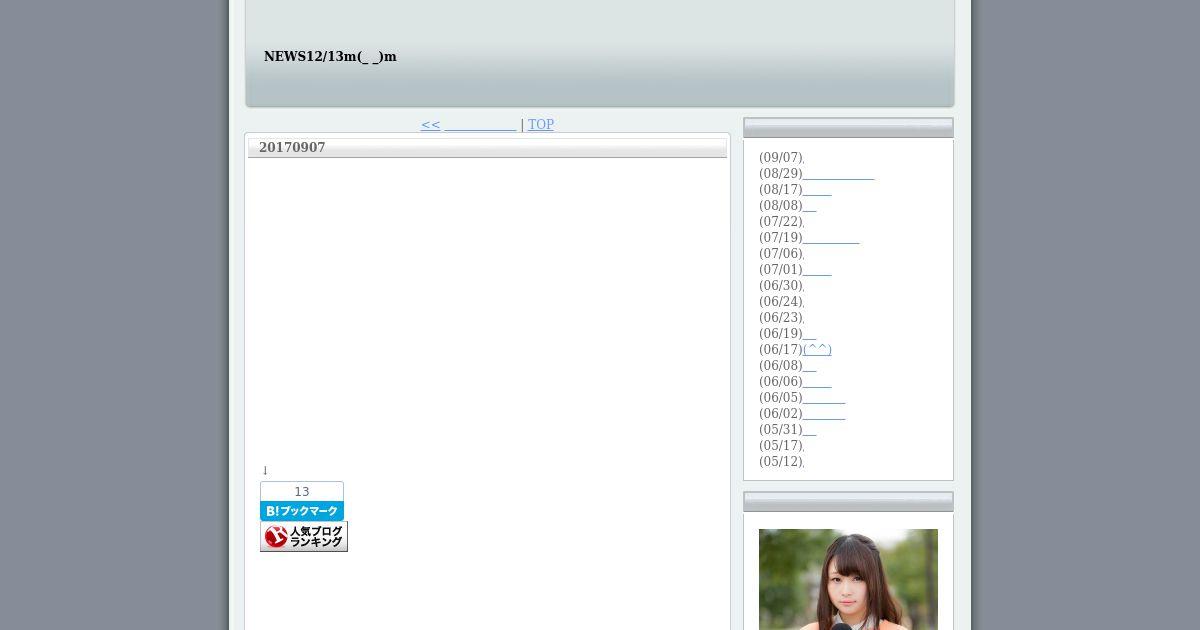Click the (06/30) date in the sidebar
Viewport: 1200px width, 630px height.
pyautogui.click(x=781, y=286)
